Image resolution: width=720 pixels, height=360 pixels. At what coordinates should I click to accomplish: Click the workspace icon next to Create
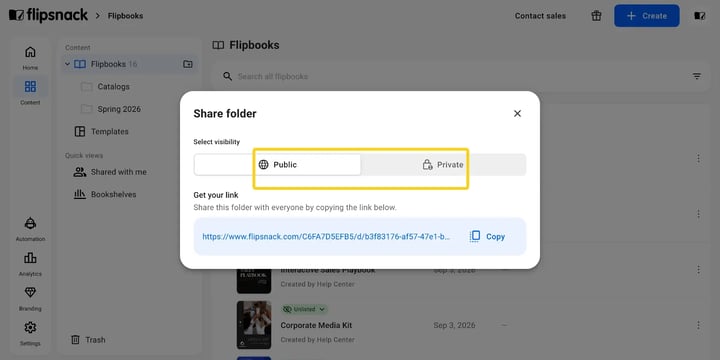700,16
